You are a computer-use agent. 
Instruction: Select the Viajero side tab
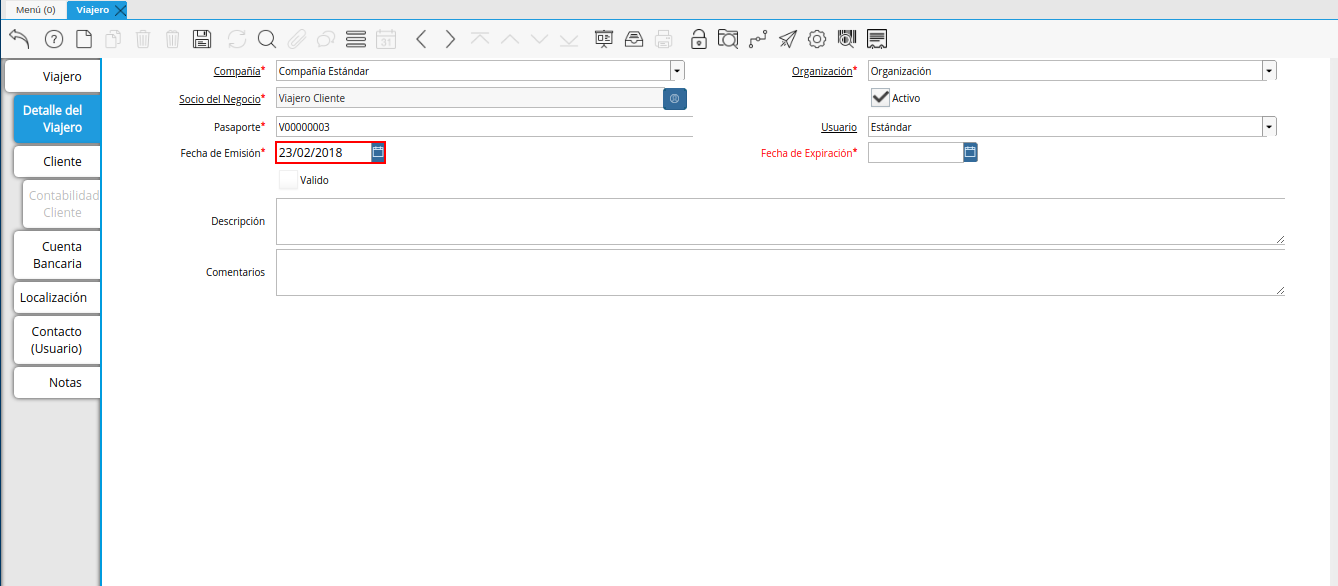coord(53,76)
